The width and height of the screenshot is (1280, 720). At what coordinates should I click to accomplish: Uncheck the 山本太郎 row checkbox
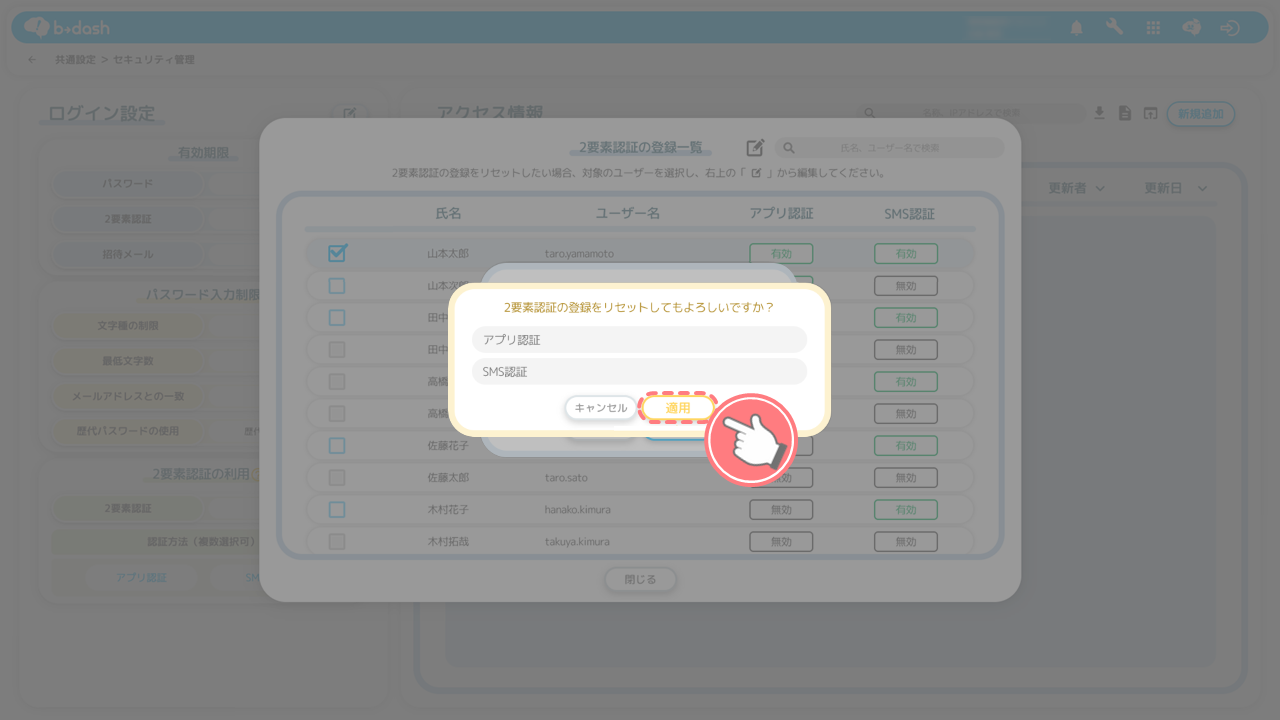pos(337,253)
